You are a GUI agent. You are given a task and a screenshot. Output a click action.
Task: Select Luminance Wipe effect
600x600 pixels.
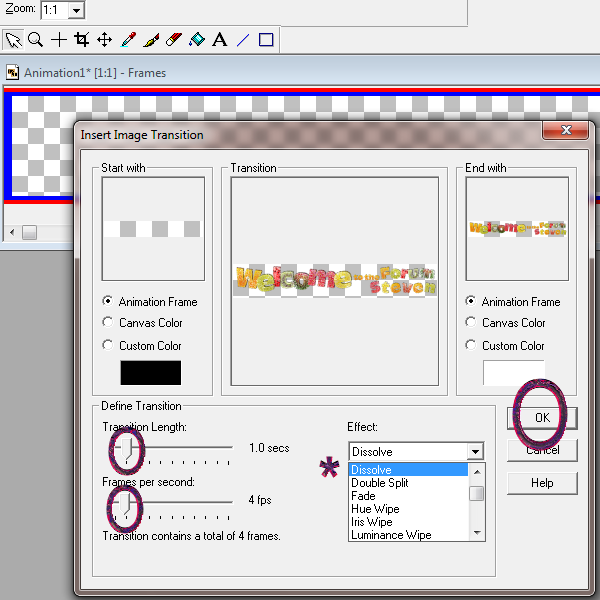(x=408, y=535)
